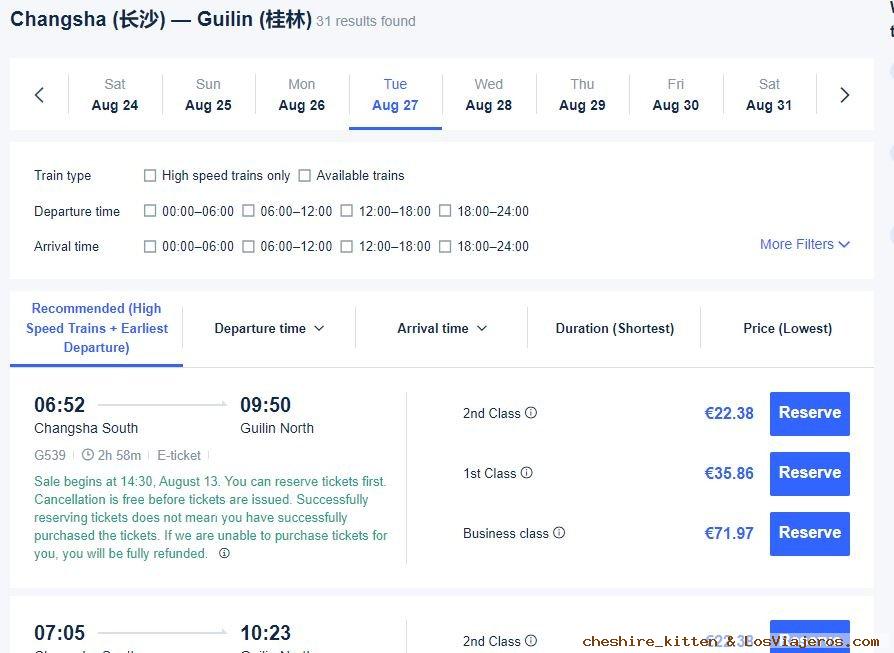Open info icon after refund notice text
894x653 pixels.
tap(225, 553)
